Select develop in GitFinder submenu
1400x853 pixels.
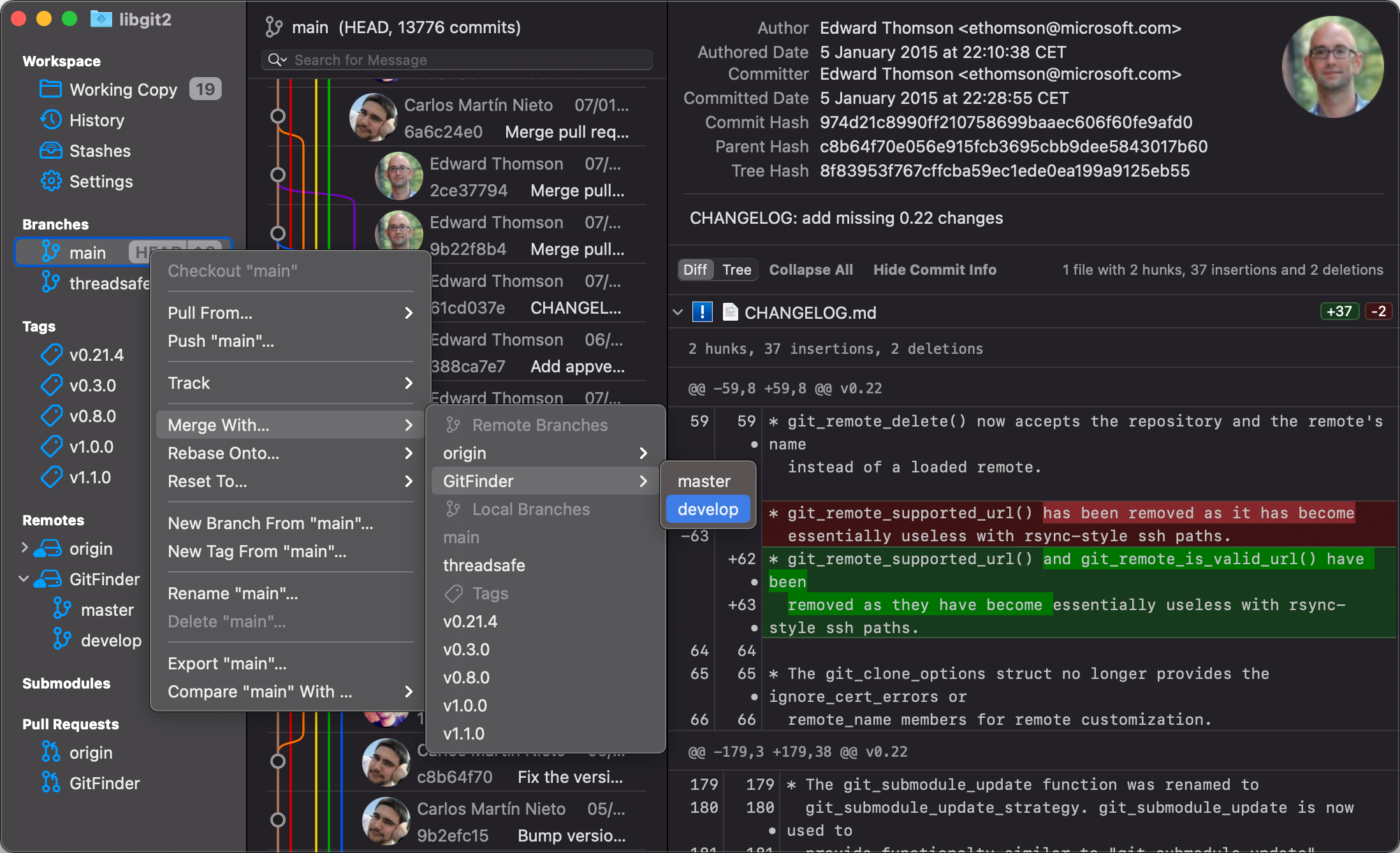pyautogui.click(x=708, y=509)
